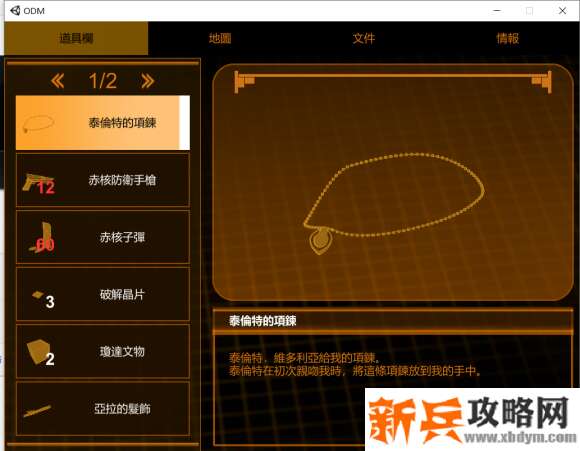580x451 pixels.
Task: Click the ammo icon showing 60
Action: coord(42,238)
